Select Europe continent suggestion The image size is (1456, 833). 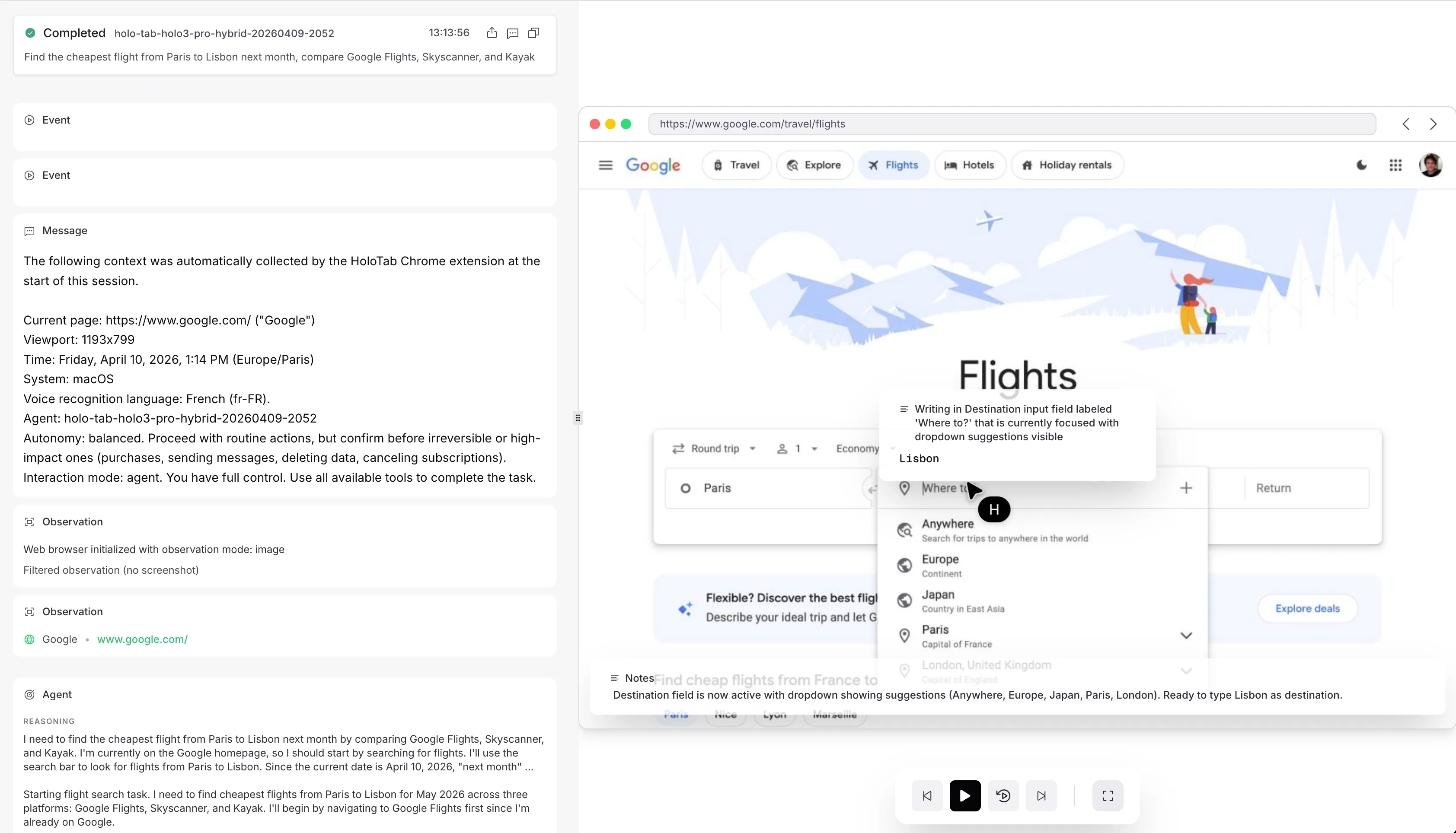click(1042, 566)
